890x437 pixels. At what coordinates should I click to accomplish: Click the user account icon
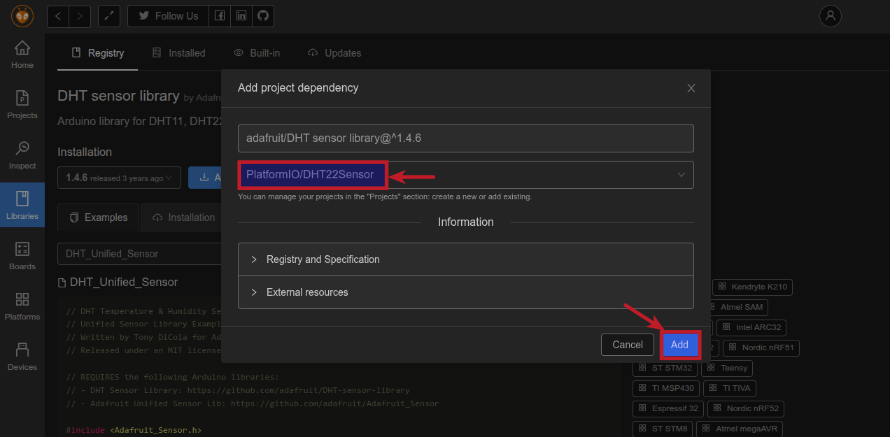tap(830, 16)
